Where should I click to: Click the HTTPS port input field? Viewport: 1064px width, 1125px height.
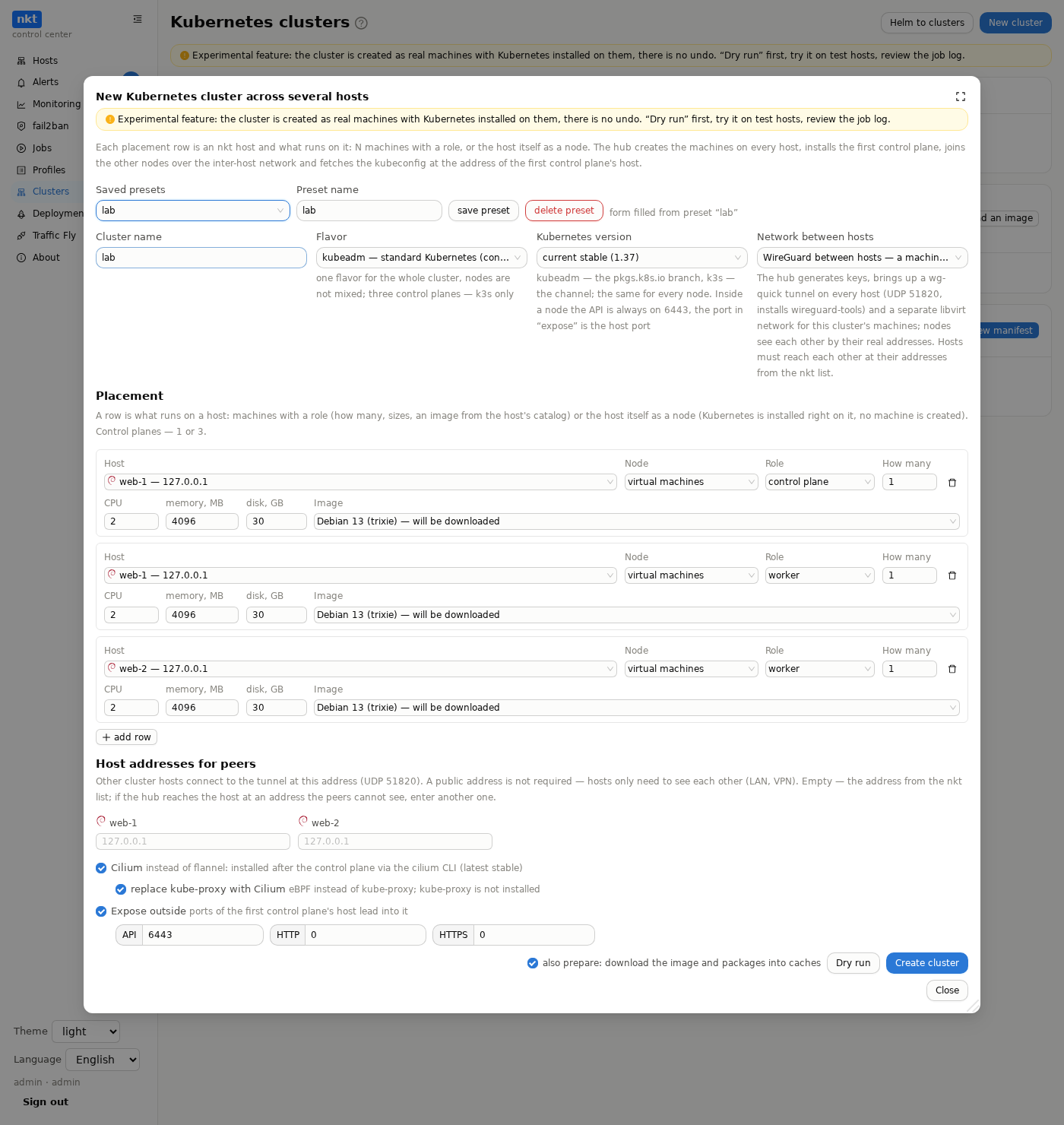pyautogui.click(x=534, y=935)
